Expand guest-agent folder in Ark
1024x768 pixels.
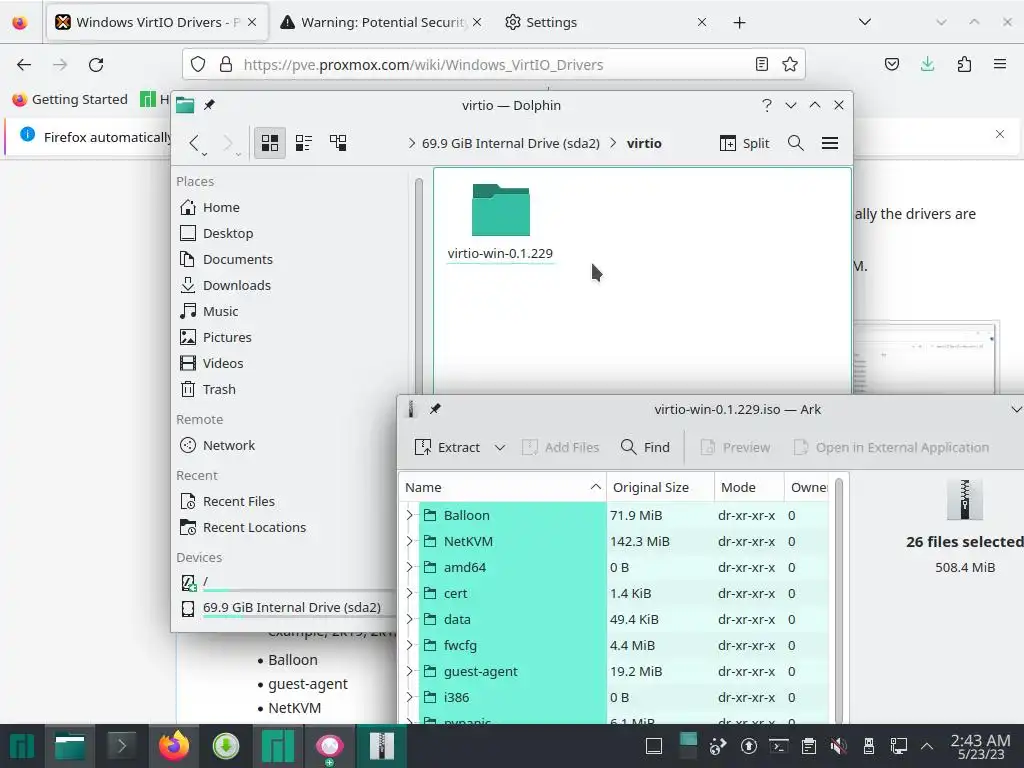coord(409,671)
